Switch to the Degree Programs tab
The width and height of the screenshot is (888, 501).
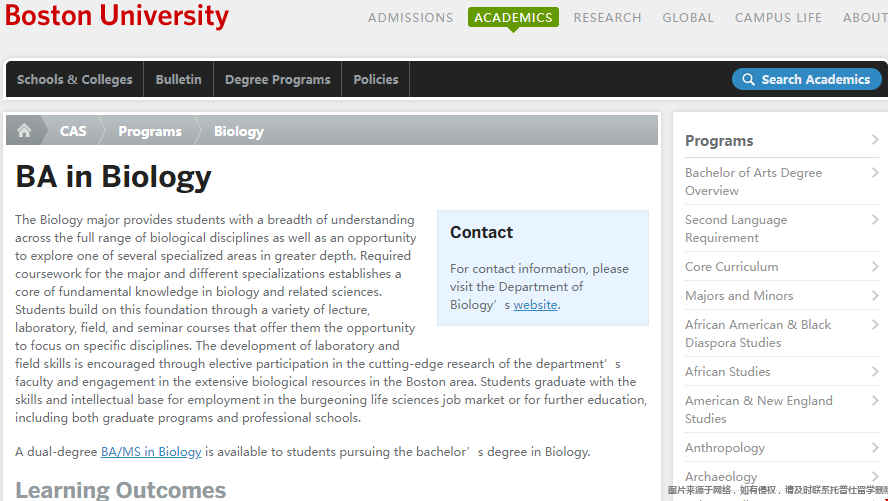click(x=278, y=79)
